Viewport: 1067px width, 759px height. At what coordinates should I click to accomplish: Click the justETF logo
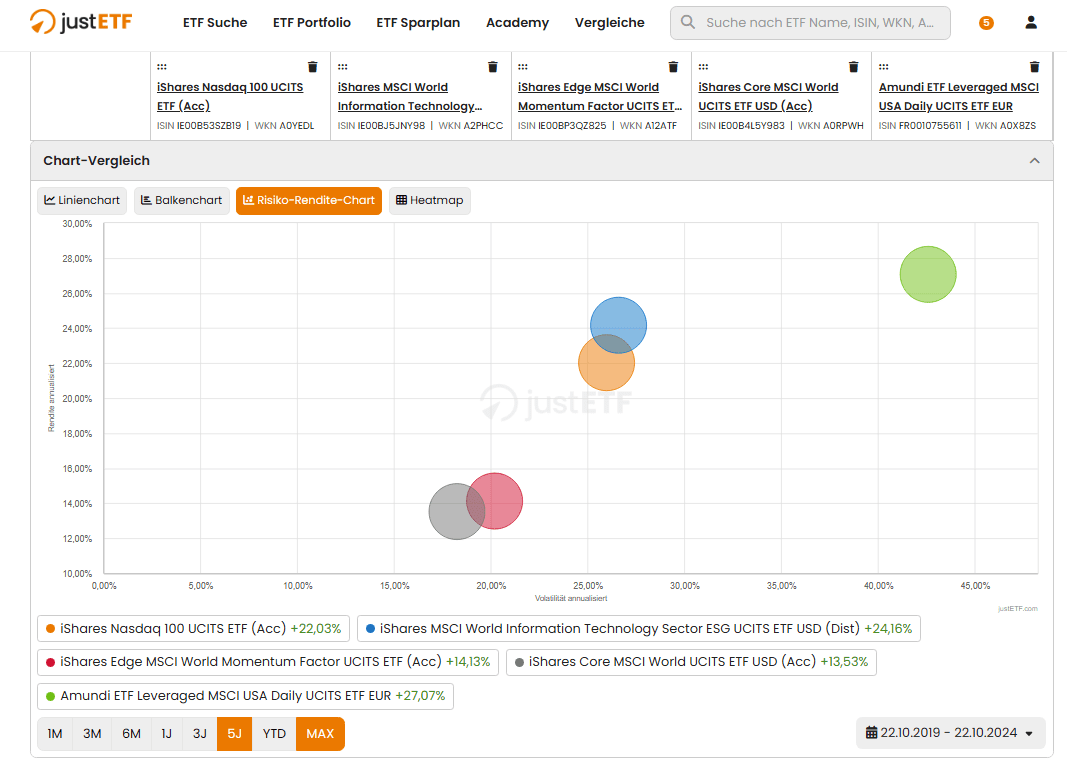80,22
